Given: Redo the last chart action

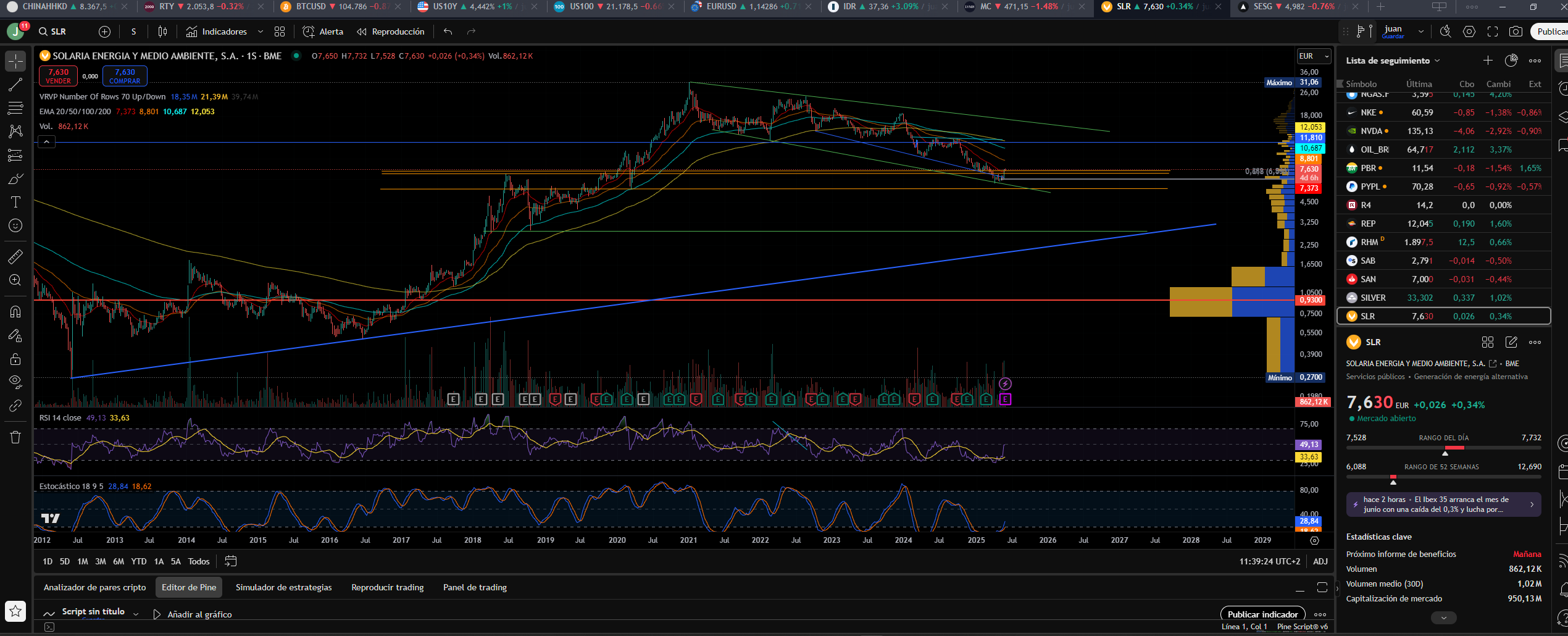Looking at the screenshot, I should point(471,31).
